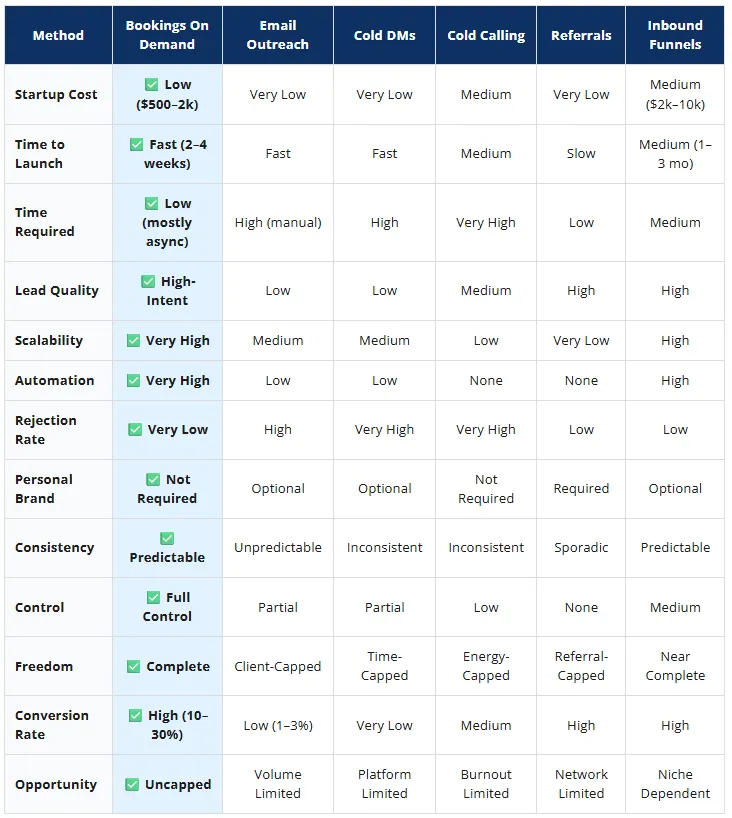Click the Personal Brand row label
Screen dimensions: 732x818
[44, 489]
